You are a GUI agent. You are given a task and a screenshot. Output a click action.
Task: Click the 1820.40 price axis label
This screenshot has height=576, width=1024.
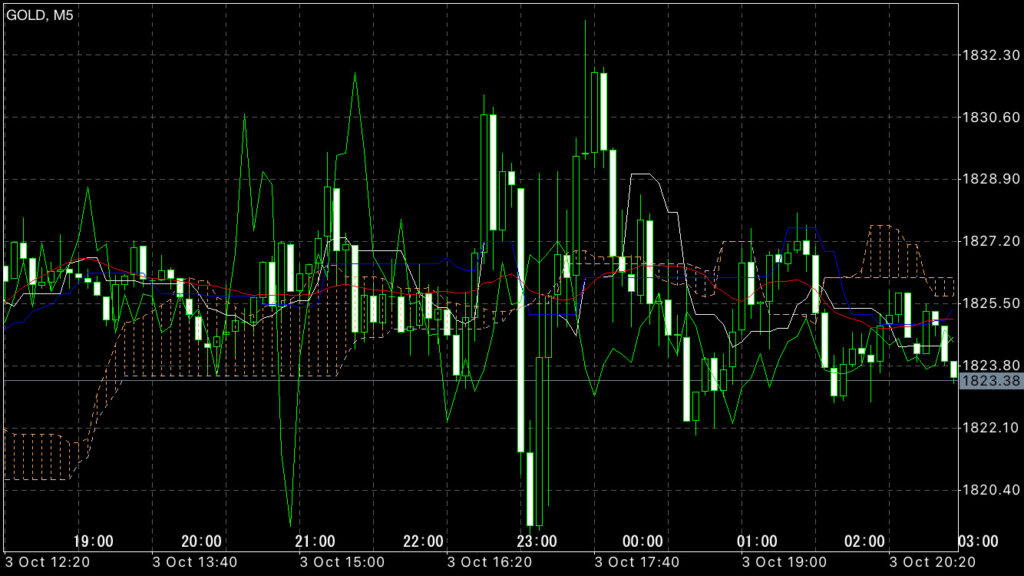[991, 490]
